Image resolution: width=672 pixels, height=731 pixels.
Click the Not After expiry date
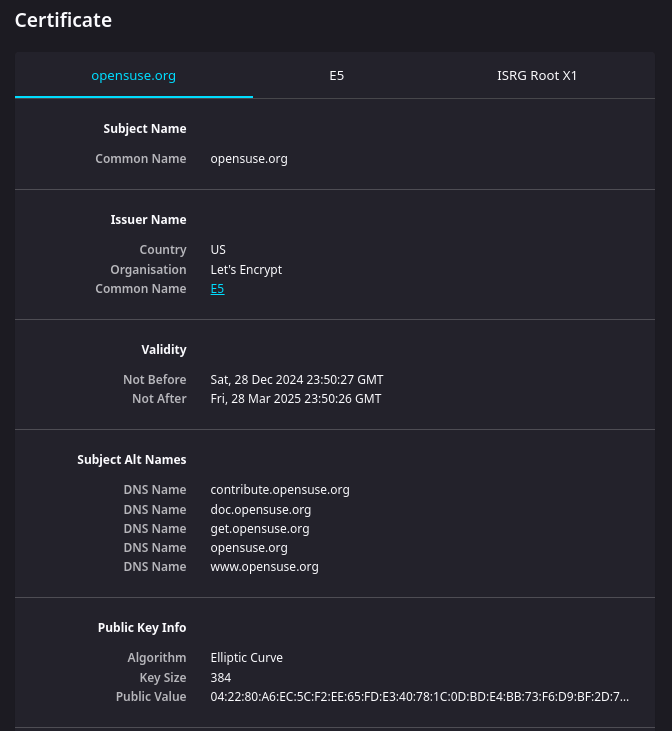[x=296, y=399]
